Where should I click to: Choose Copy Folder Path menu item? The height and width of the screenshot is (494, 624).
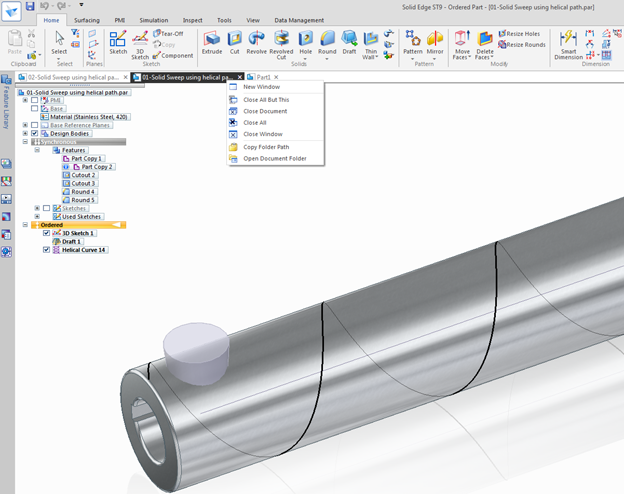[275, 147]
